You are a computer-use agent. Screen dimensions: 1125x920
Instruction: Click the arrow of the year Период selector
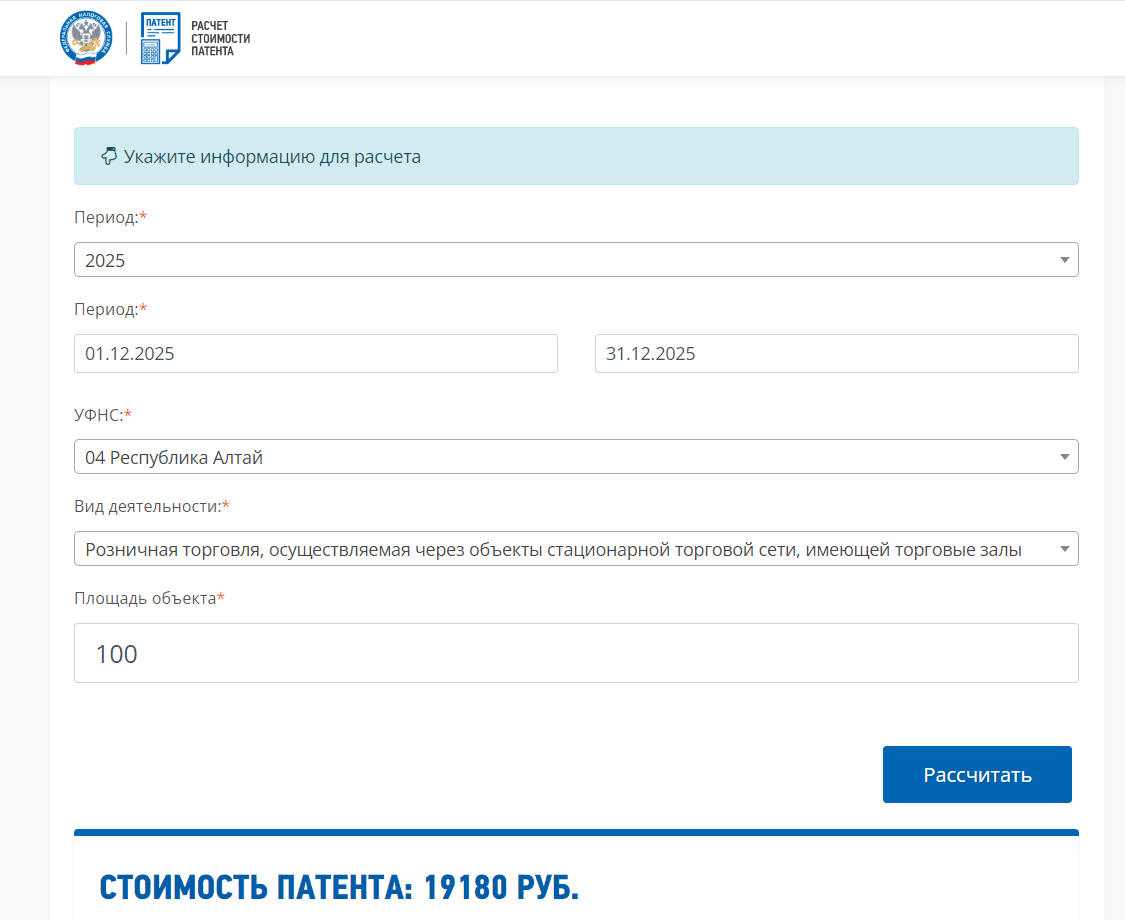pos(1064,260)
